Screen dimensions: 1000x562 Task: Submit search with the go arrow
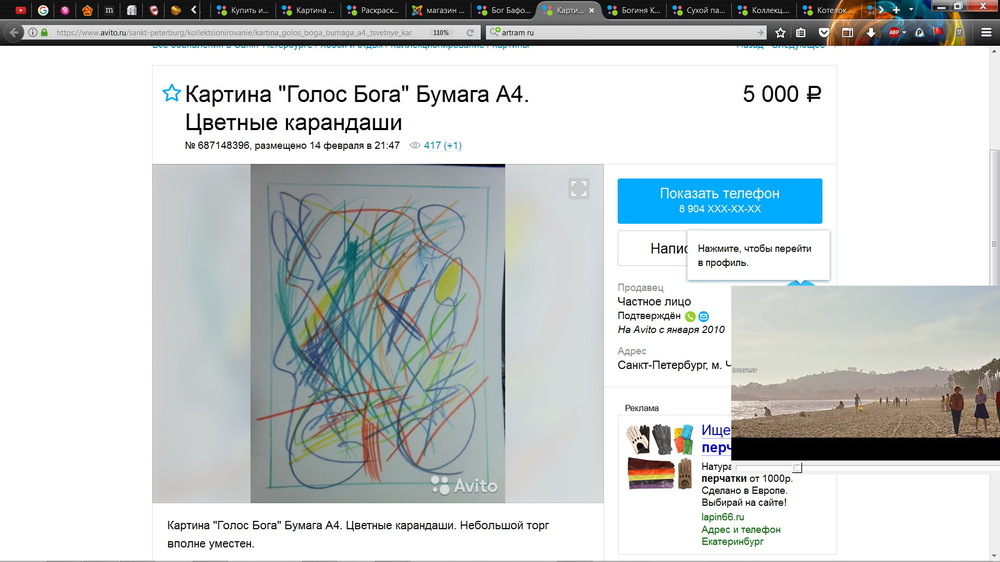760,32
